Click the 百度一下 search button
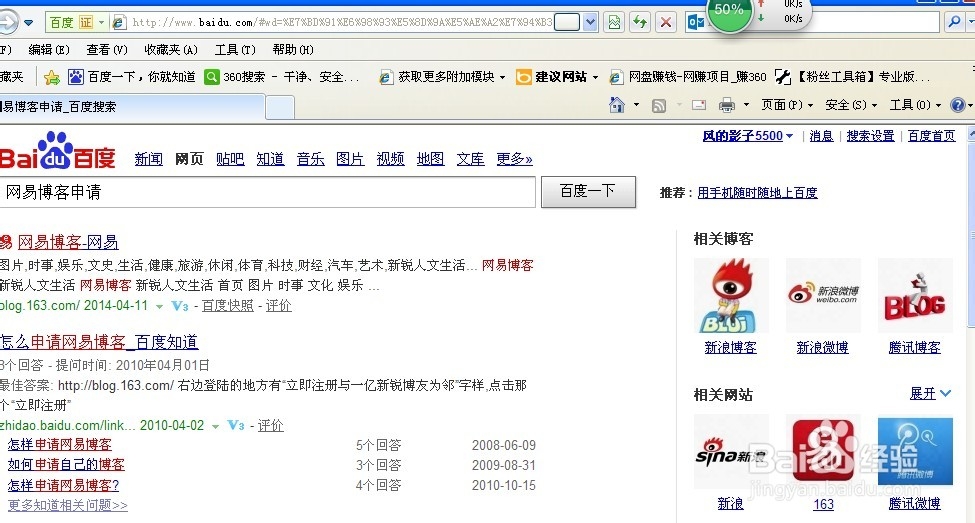Viewport: 975px width, 523px height. point(588,192)
